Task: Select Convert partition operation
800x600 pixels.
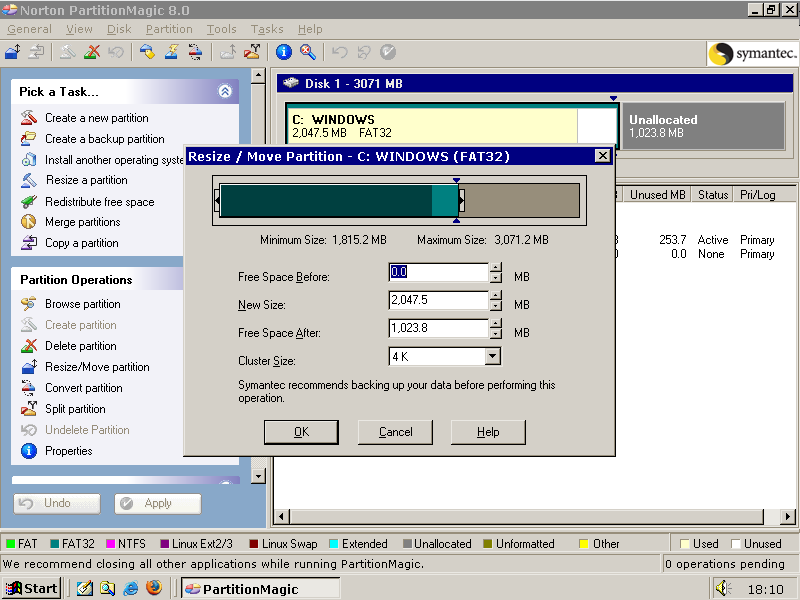Action: (x=72, y=388)
